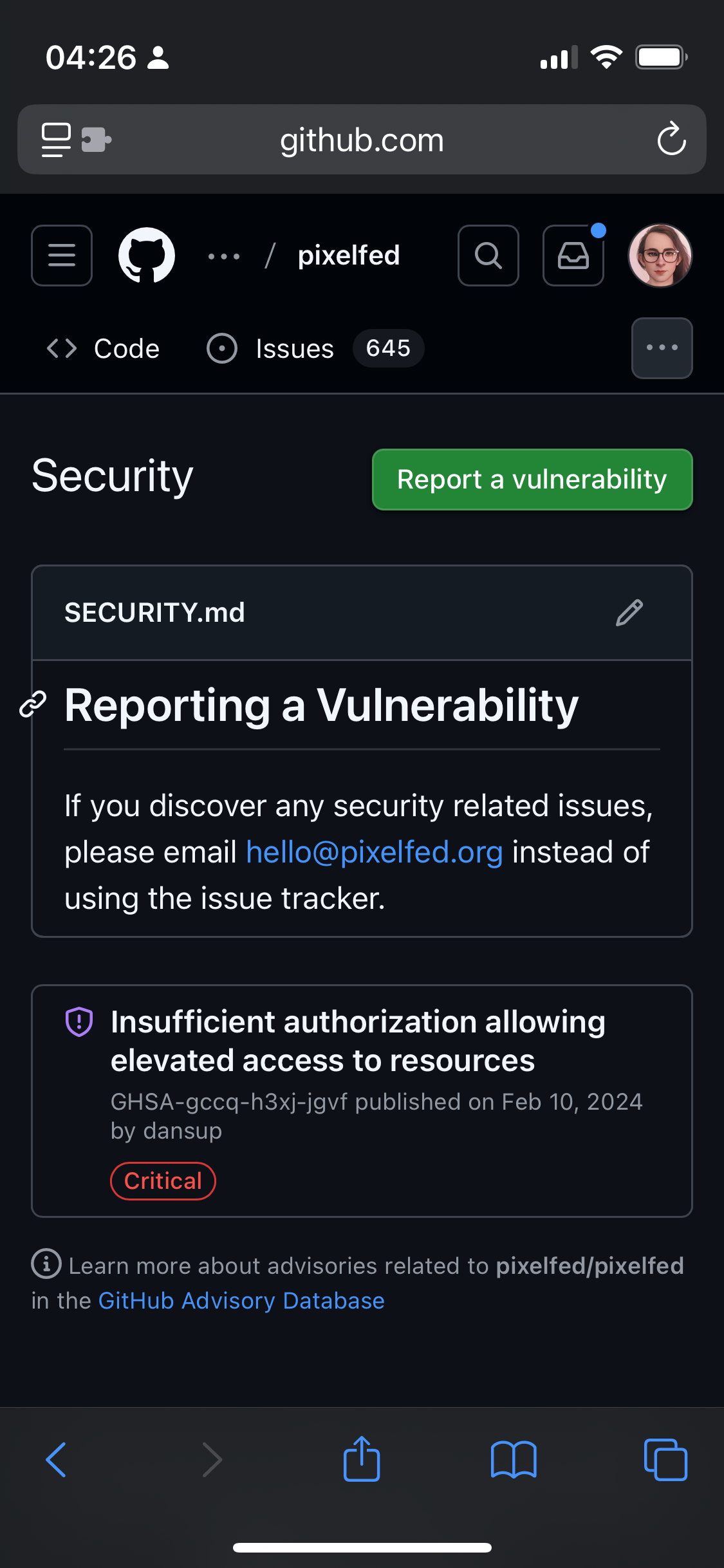Screen dimensions: 724x1568
Task: Expand the breadcrumb ellipsis before pixelfed
Action: (x=224, y=256)
